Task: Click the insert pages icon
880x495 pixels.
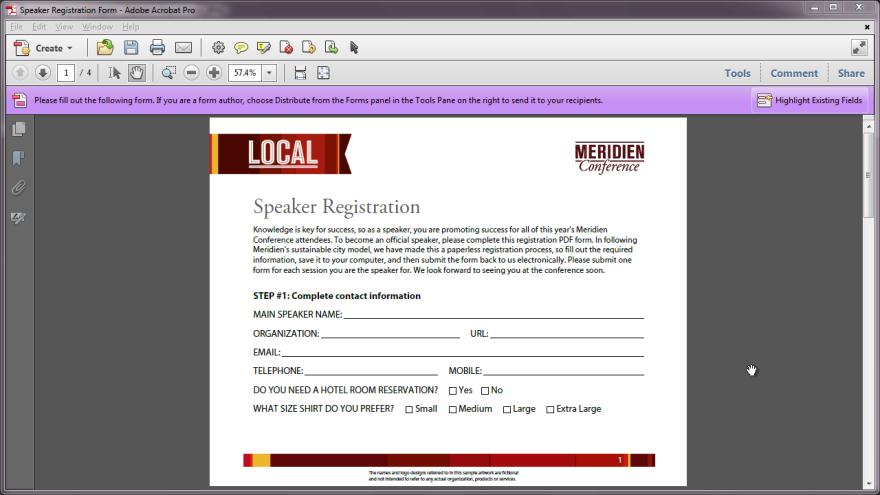Action: pos(331,48)
